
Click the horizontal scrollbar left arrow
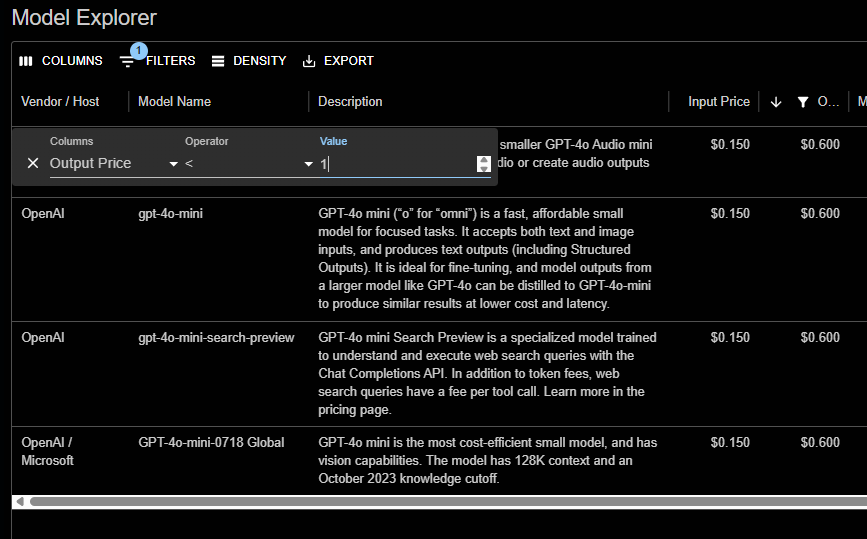click(20, 501)
